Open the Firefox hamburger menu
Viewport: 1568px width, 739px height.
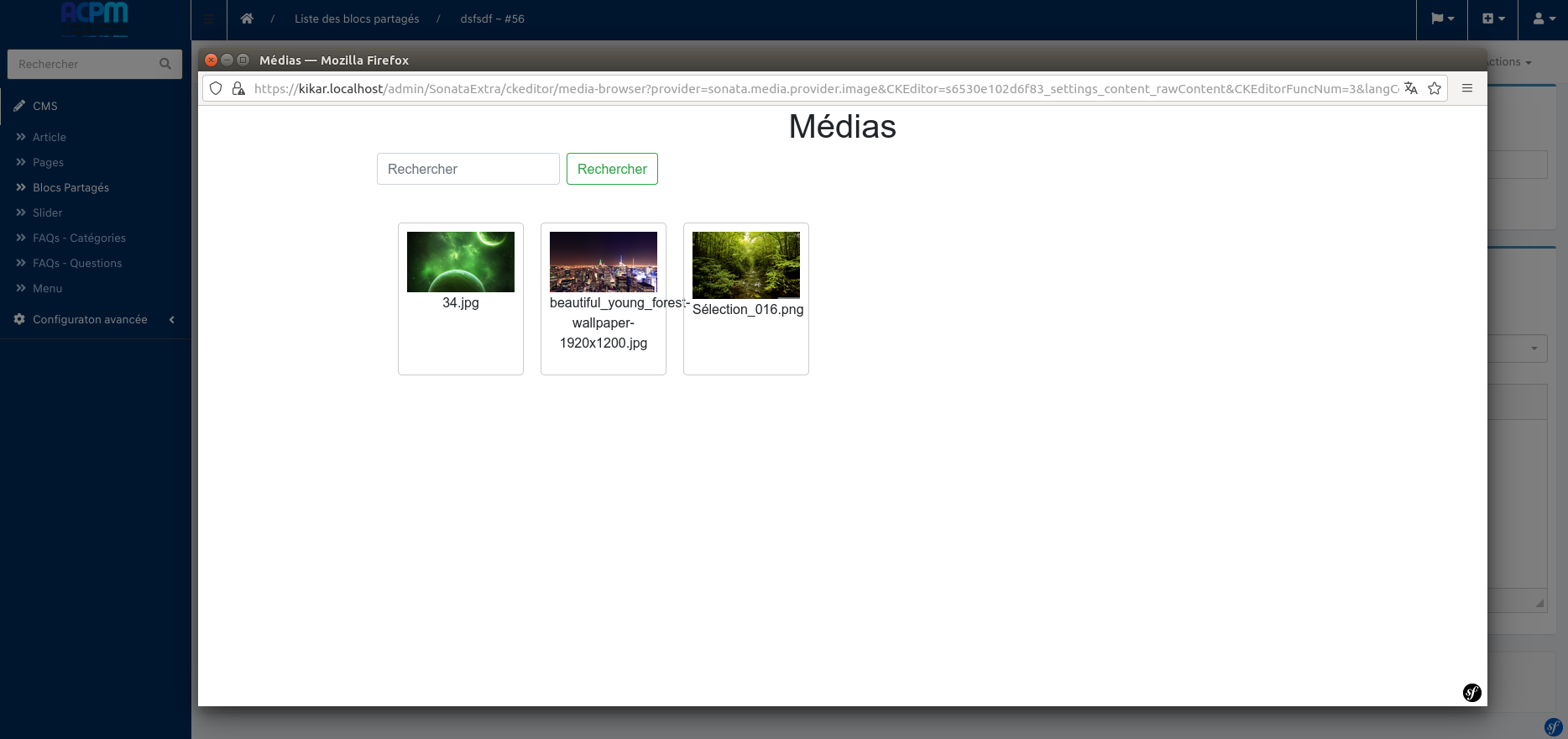[1467, 88]
